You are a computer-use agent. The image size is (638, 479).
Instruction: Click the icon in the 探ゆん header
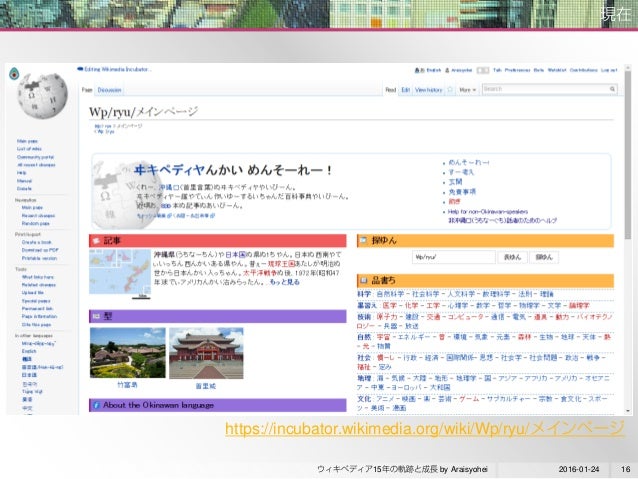click(364, 241)
